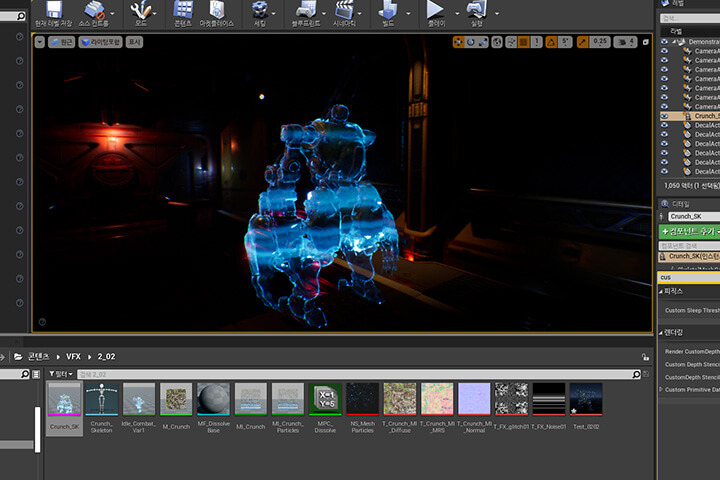
Task: Click the Build toolbar icon
Action: tap(388, 14)
